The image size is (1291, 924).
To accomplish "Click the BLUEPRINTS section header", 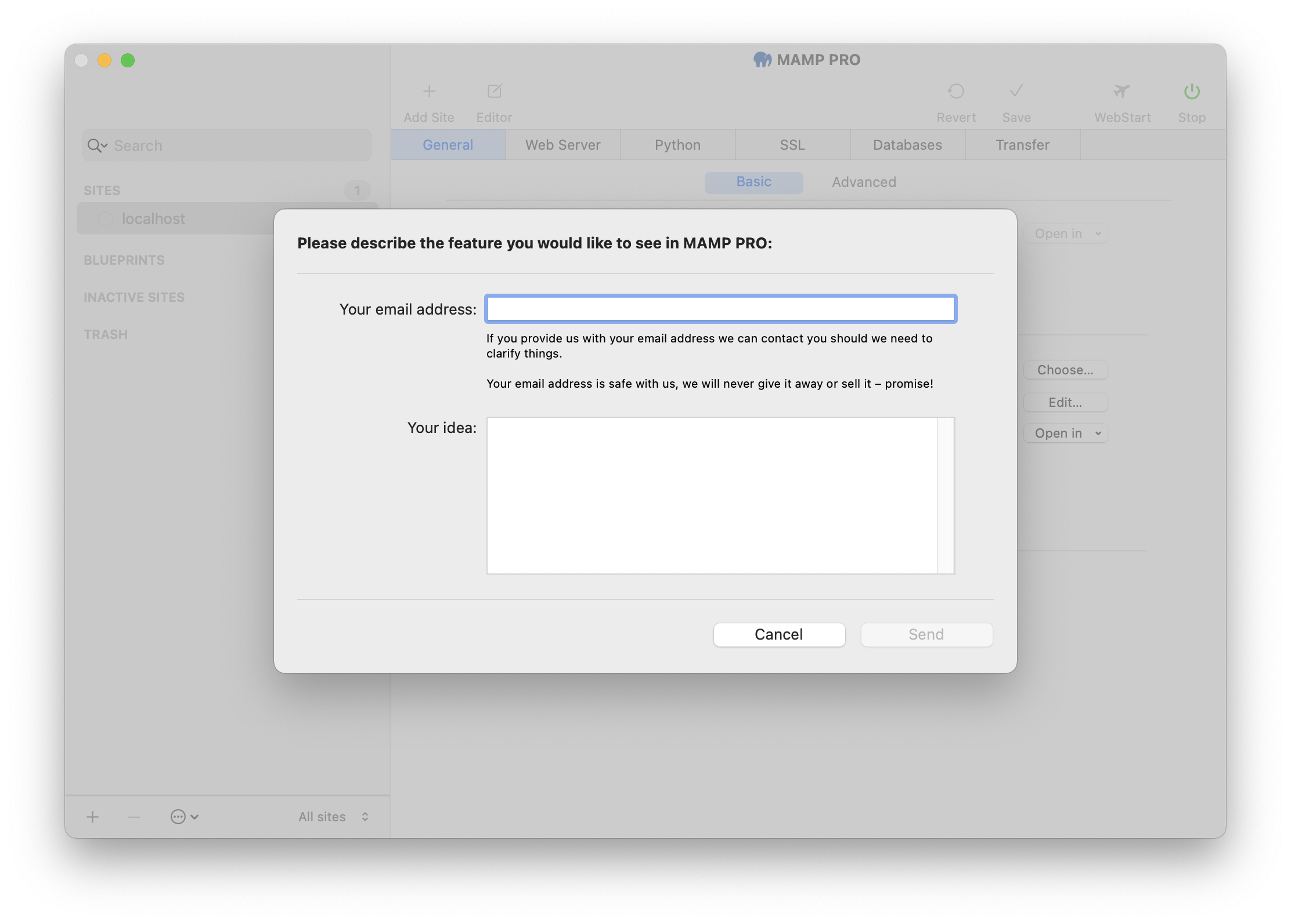I will [124, 261].
